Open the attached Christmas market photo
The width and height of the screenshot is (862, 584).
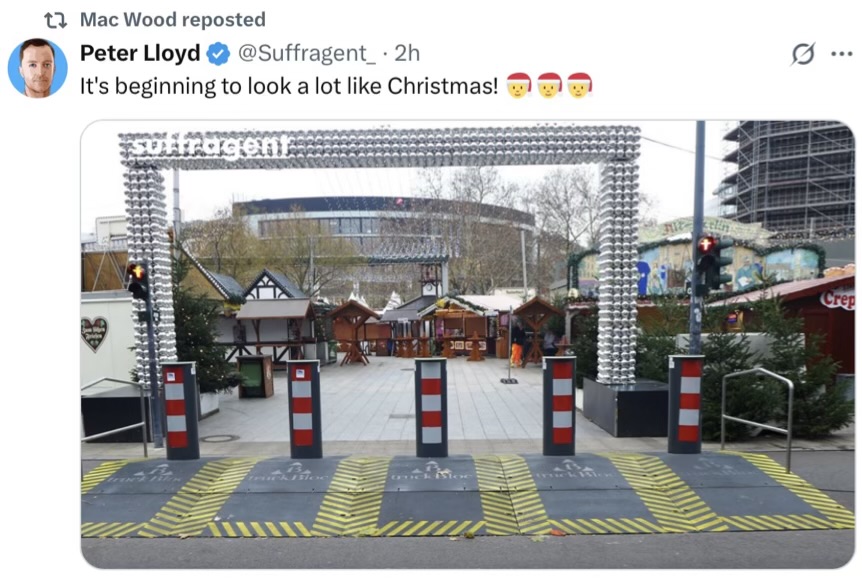coord(468,345)
